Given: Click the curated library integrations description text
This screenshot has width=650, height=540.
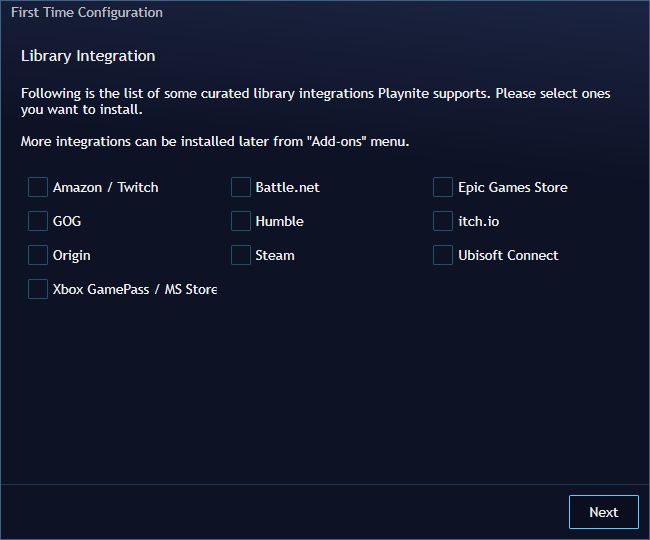Looking at the screenshot, I should click(x=315, y=102).
